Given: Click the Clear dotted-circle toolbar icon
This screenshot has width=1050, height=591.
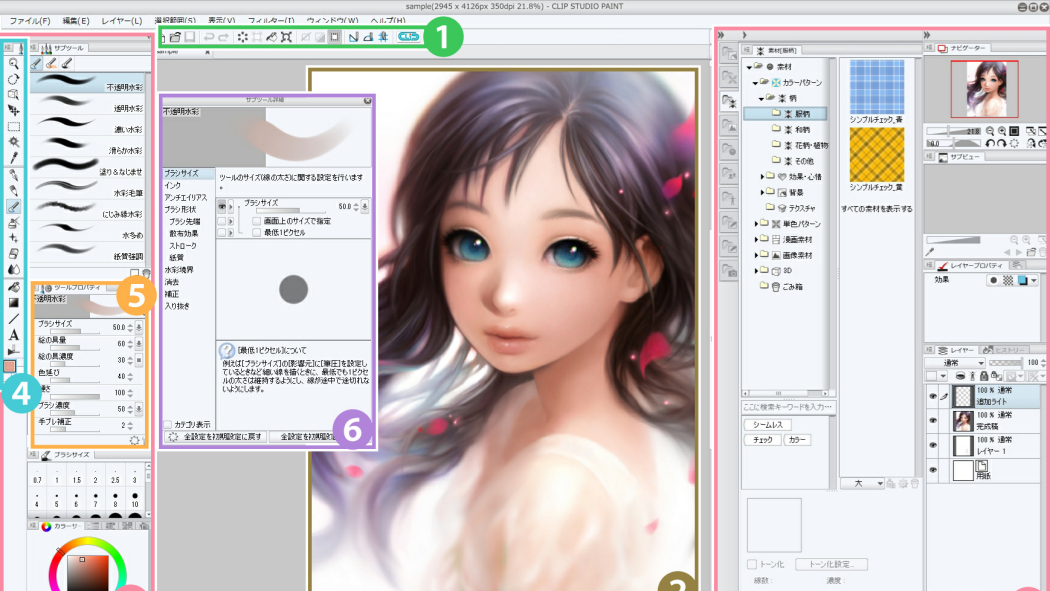Looking at the screenshot, I should (x=242, y=37).
